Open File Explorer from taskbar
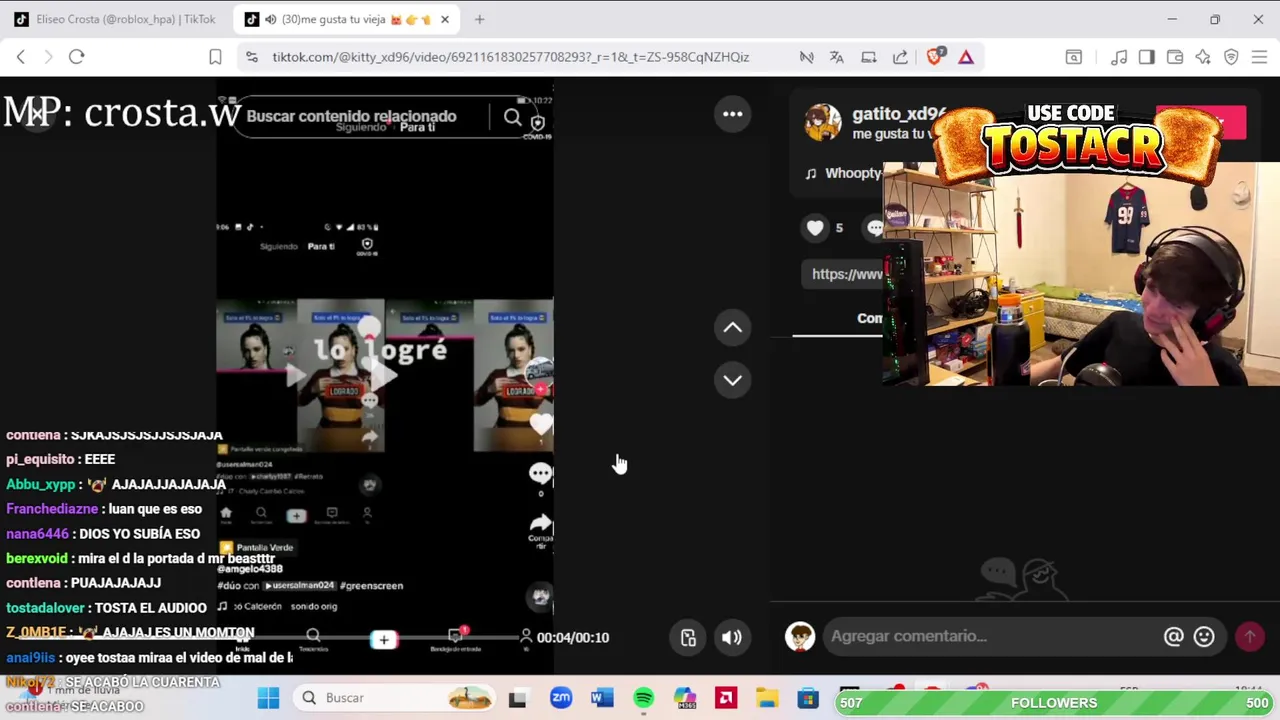 767,698
